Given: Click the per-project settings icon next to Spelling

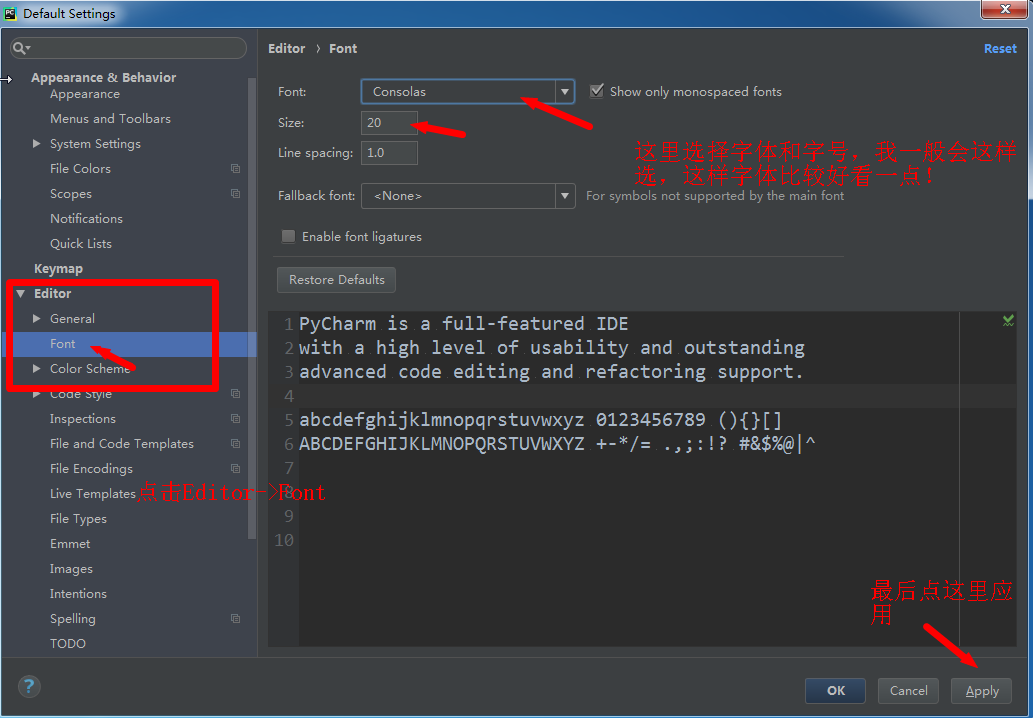Looking at the screenshot, I should 236,619.
